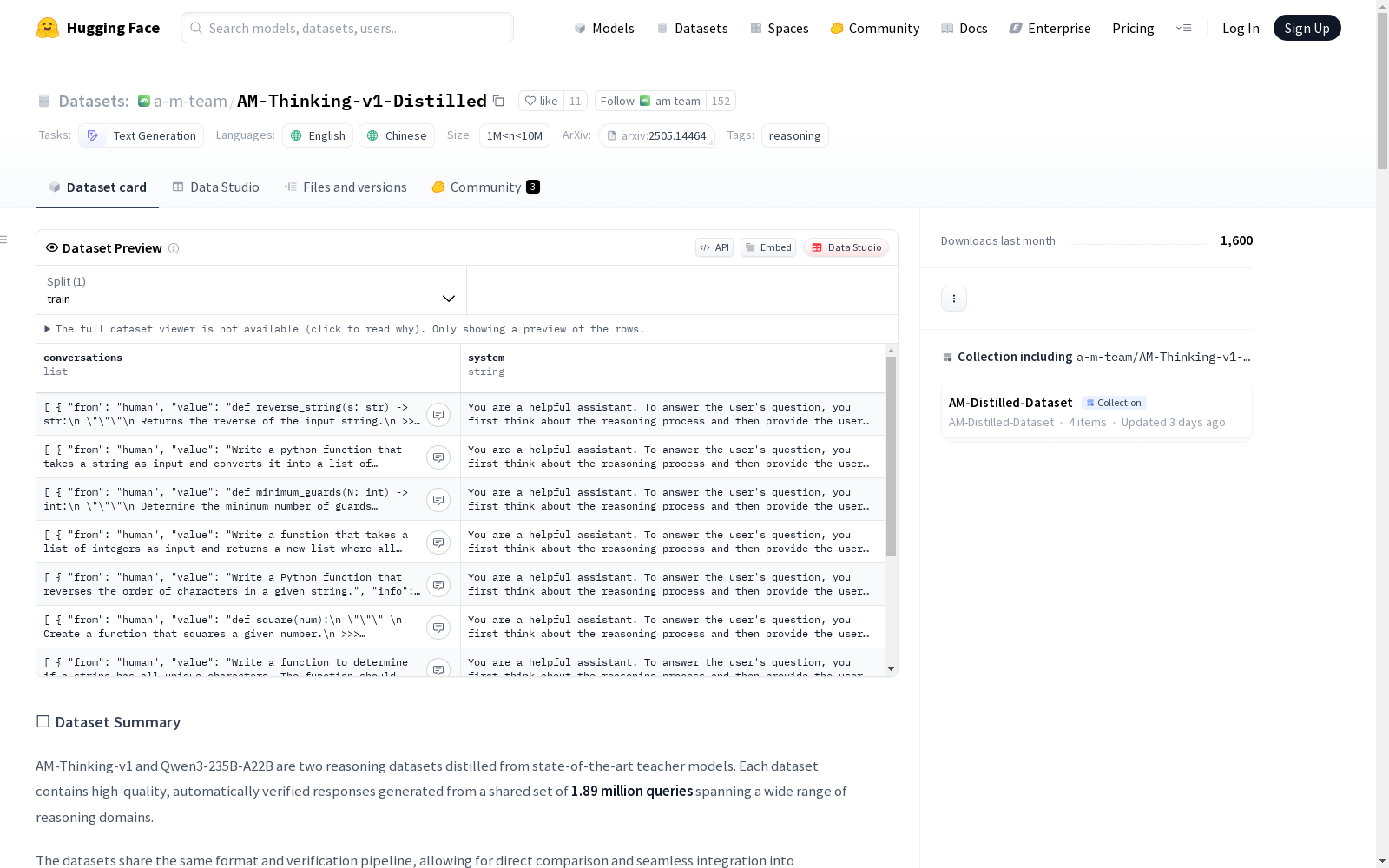Click the dataset preview table scrollbar thumb

click(891, 457)
